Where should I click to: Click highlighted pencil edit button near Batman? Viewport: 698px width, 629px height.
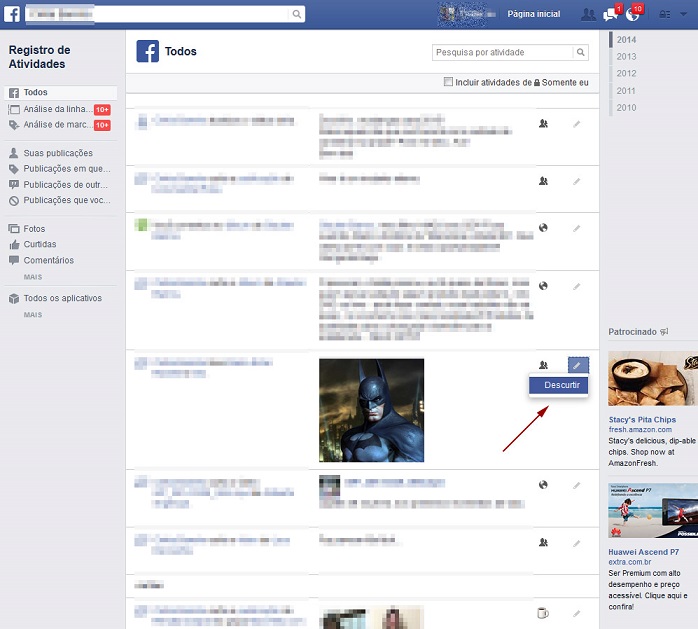pyautogui.click(x=578, y=365)
